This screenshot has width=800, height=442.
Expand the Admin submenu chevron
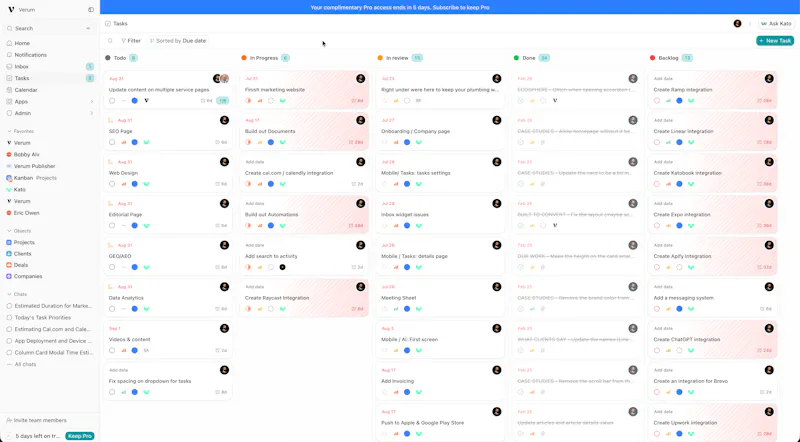pyautogui.click(x=92, y=113)
